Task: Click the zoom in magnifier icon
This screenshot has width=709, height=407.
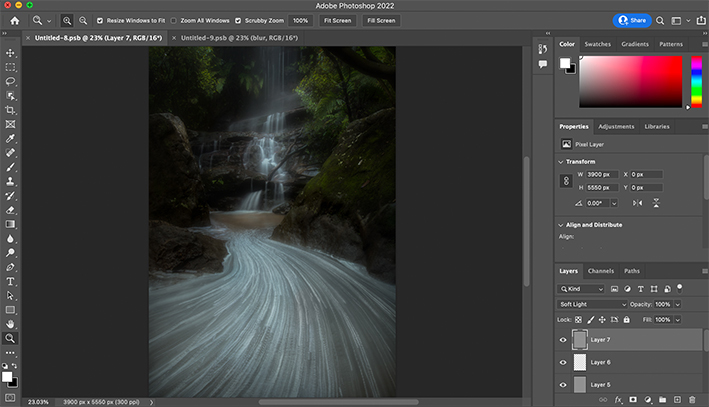Action: 67,20
